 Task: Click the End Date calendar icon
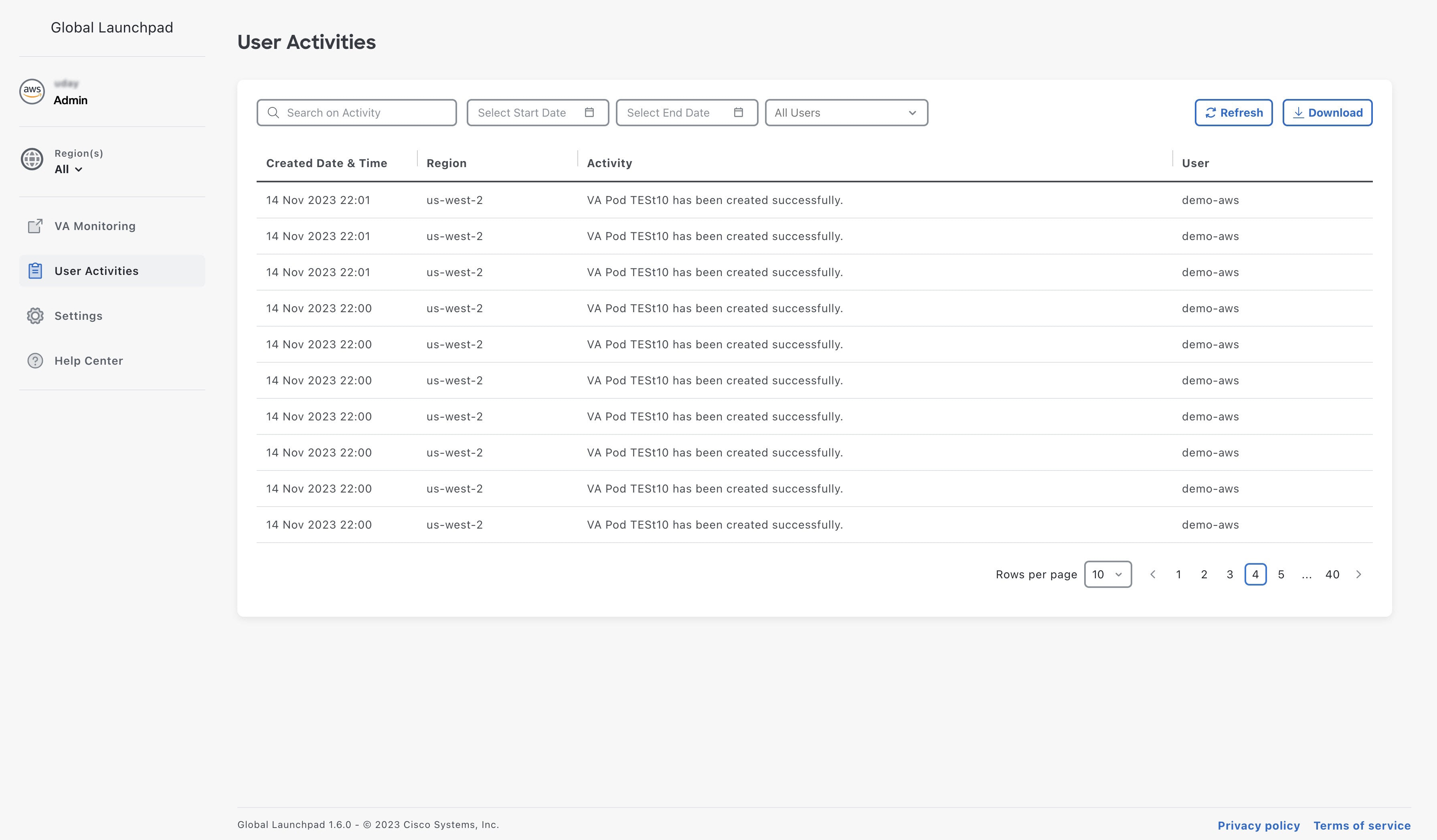point(739,112)
